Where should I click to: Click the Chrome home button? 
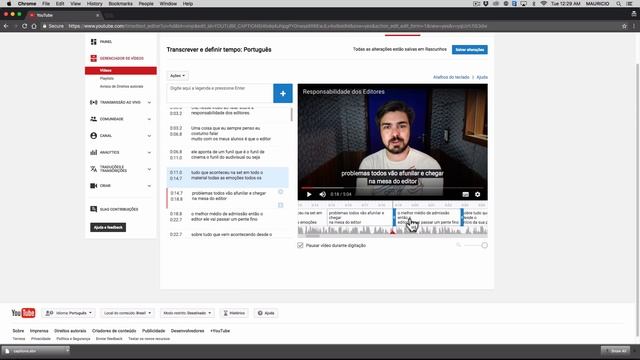34,26
